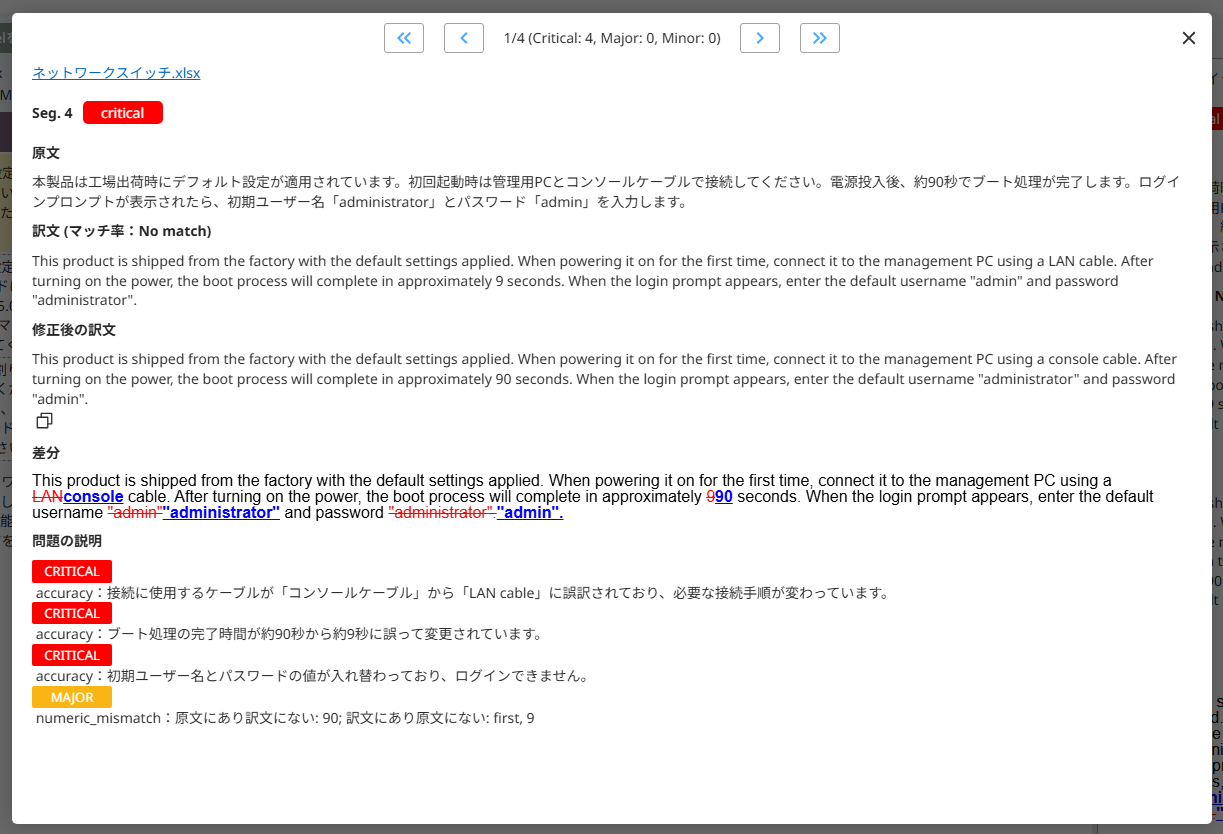This screenshot has height=834, width=1223.
Task: Click the Seg. 4 label
Action: pos(52,113)
